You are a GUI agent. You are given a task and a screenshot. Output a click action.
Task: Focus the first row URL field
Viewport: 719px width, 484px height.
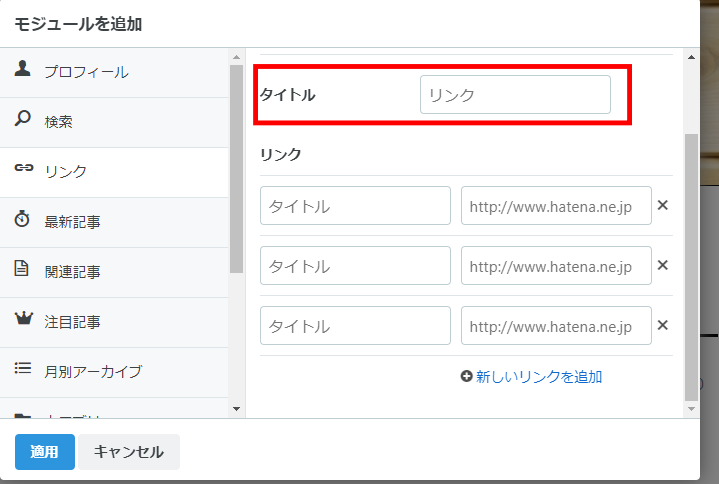point(556,205)
